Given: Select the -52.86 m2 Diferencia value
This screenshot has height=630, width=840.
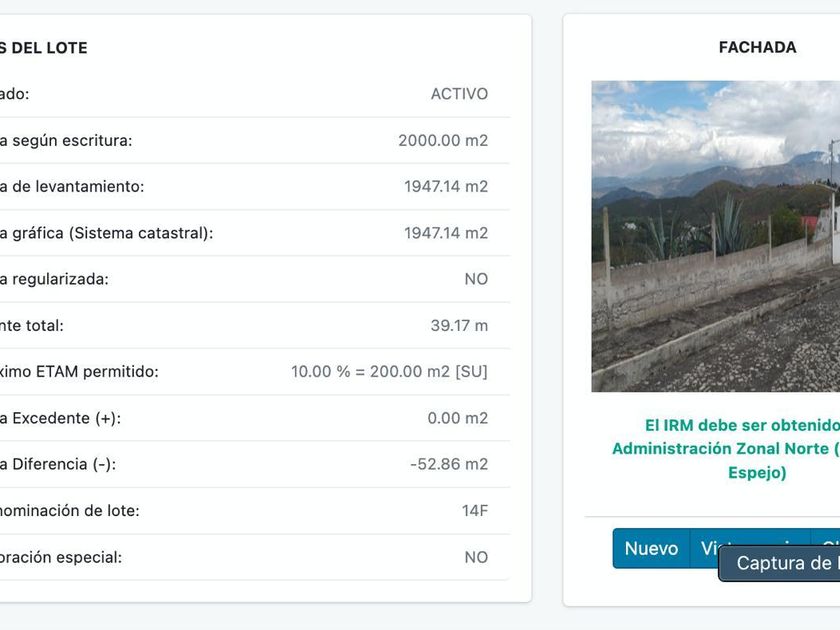Looking at the screenshot, I should (449, 464).
